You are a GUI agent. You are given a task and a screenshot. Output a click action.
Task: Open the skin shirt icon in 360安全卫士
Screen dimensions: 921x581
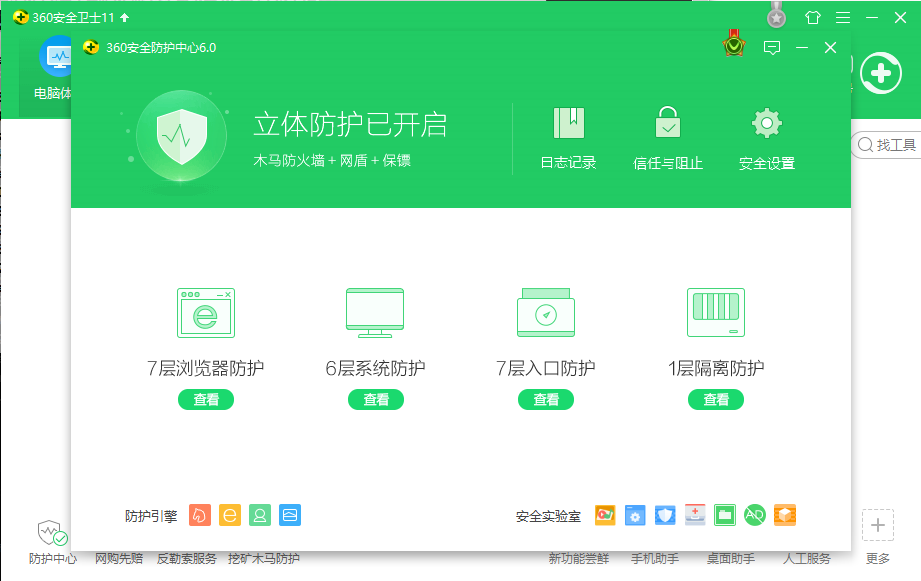tap(813, 18)
